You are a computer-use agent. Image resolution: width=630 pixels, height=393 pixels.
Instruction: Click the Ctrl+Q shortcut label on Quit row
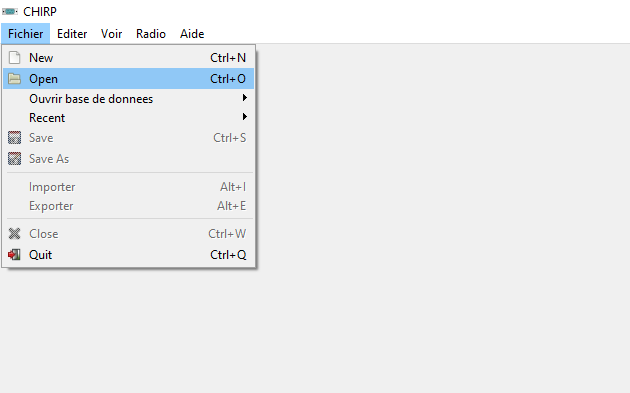tap(228, 255)
